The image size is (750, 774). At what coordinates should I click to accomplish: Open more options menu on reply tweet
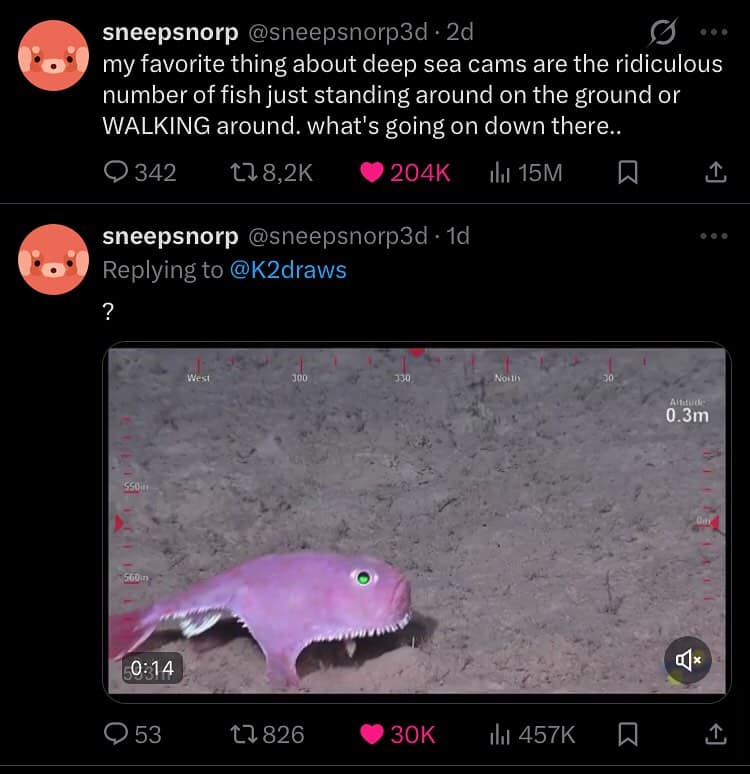tap(713, 236)
